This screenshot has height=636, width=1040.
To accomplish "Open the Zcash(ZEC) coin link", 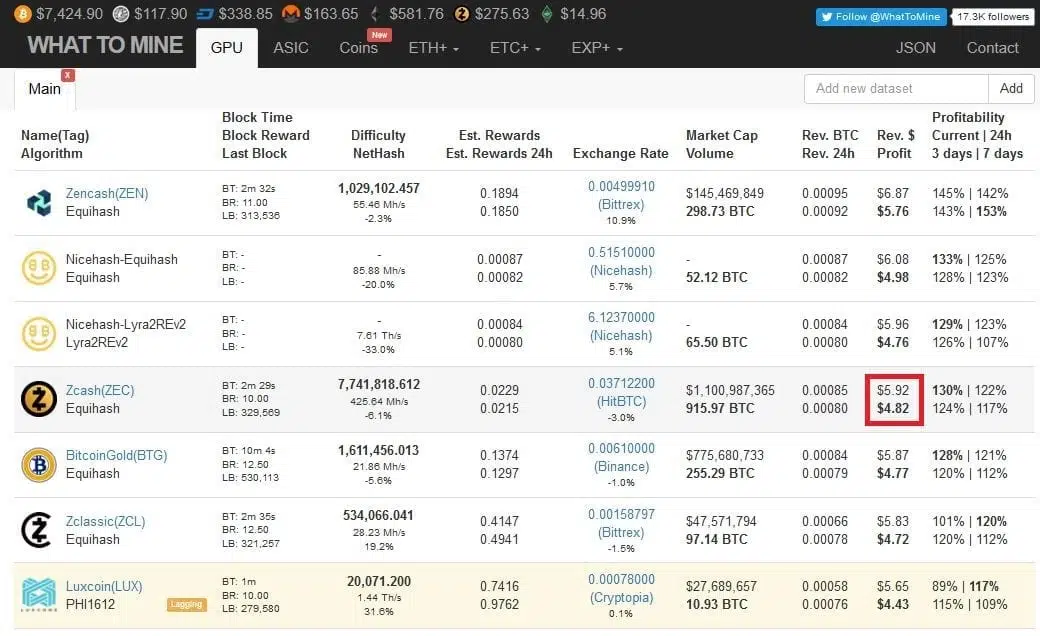I will tap(100, 390).
